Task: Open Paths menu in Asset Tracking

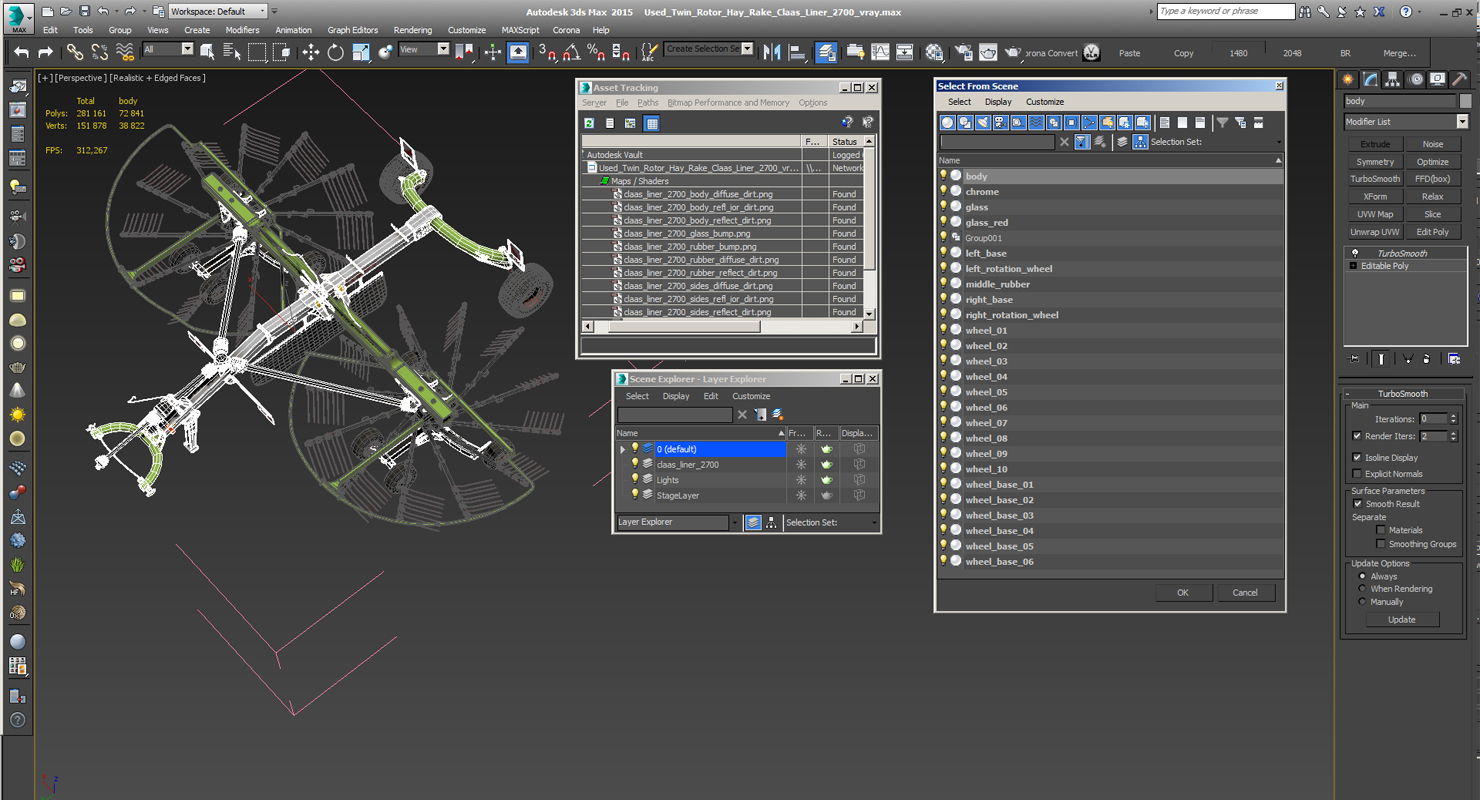Action: click(x=648, y=102)
